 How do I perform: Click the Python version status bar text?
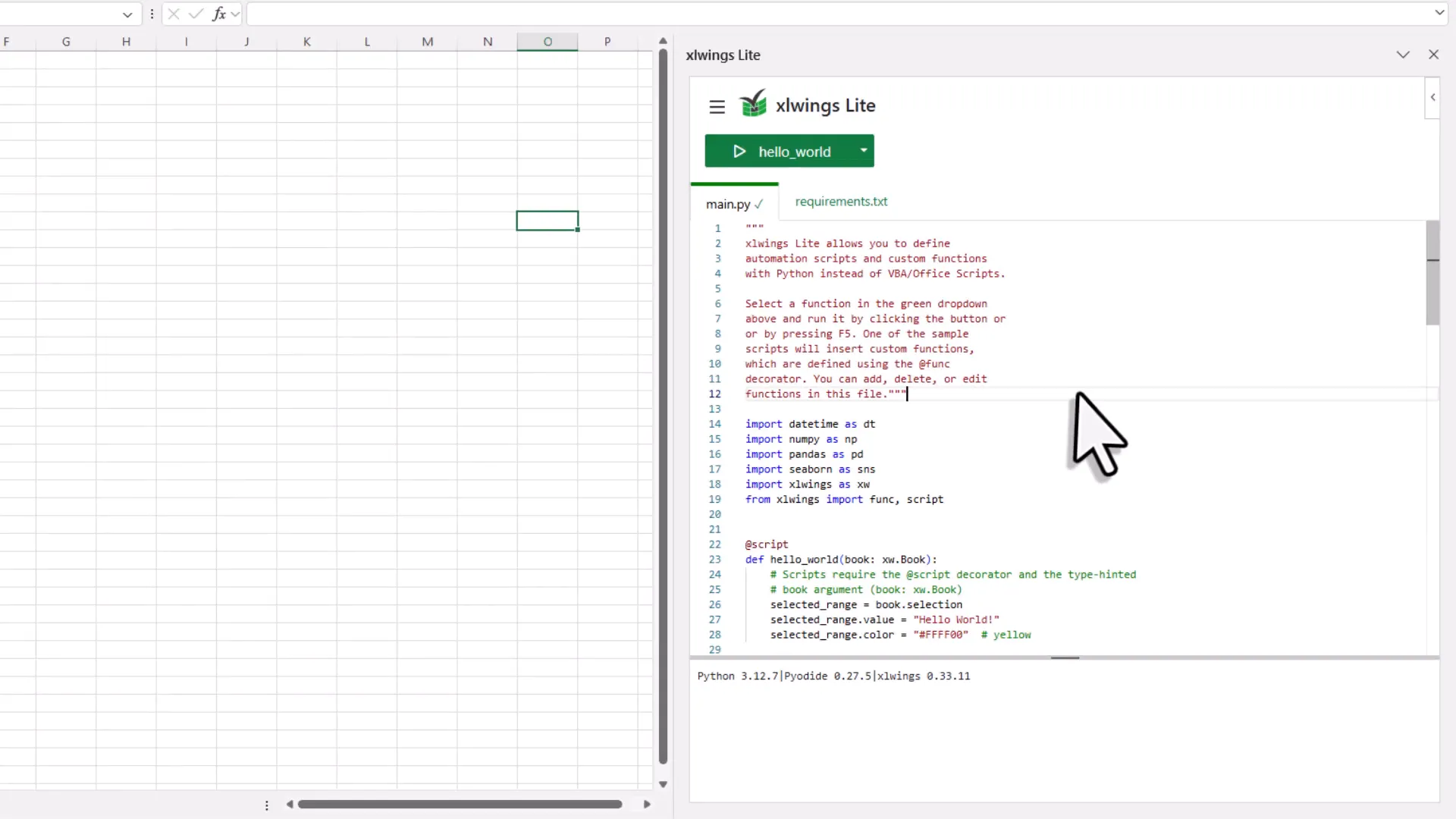833,676
